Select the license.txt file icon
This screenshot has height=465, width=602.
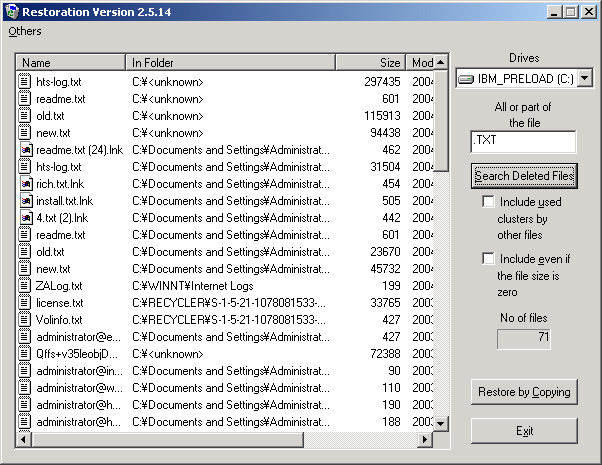point(26,303)
